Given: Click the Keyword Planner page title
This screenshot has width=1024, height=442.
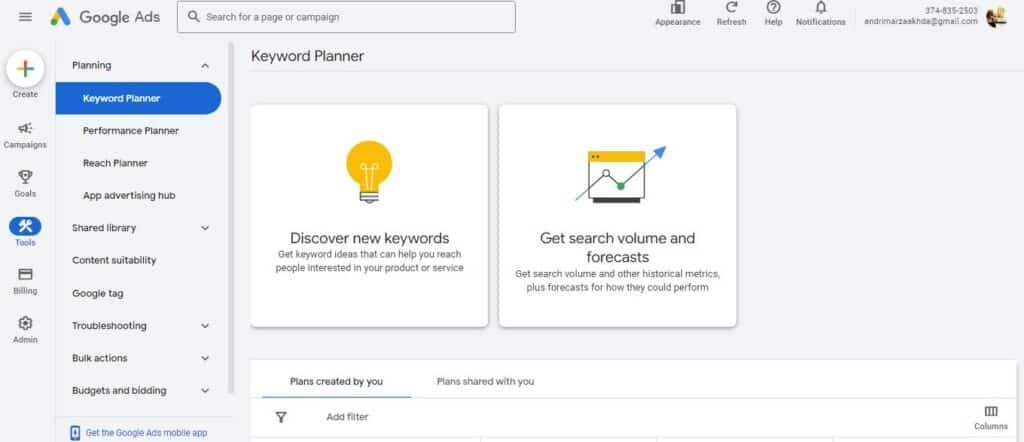Looking at the screenshot, I should [307, 56].
